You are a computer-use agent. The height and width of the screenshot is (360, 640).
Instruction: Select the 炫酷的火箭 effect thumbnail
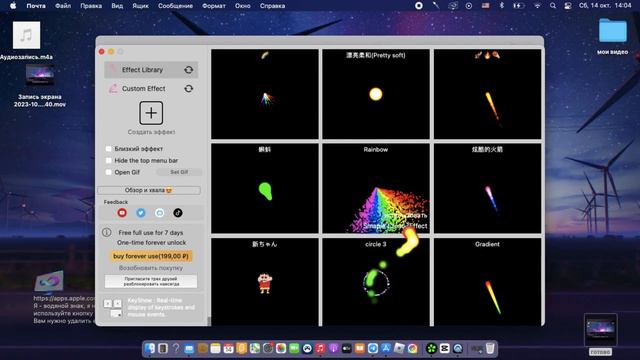coord(487,188)
